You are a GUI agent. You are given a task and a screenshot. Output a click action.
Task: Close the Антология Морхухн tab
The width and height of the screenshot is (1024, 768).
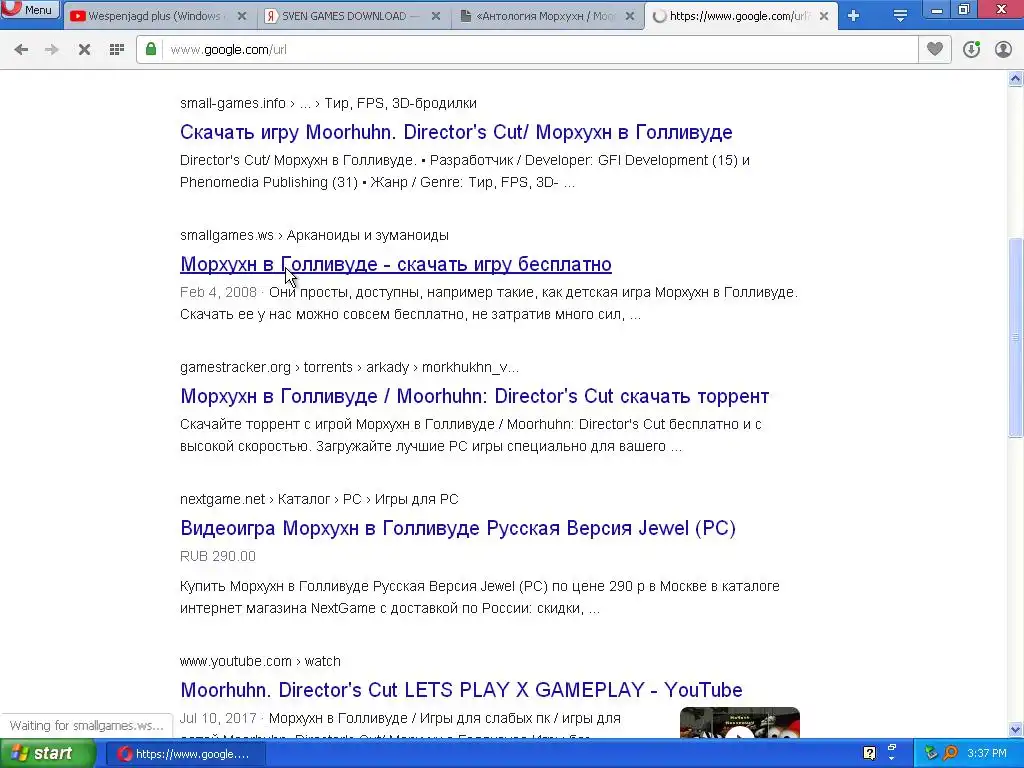(630, 16)
